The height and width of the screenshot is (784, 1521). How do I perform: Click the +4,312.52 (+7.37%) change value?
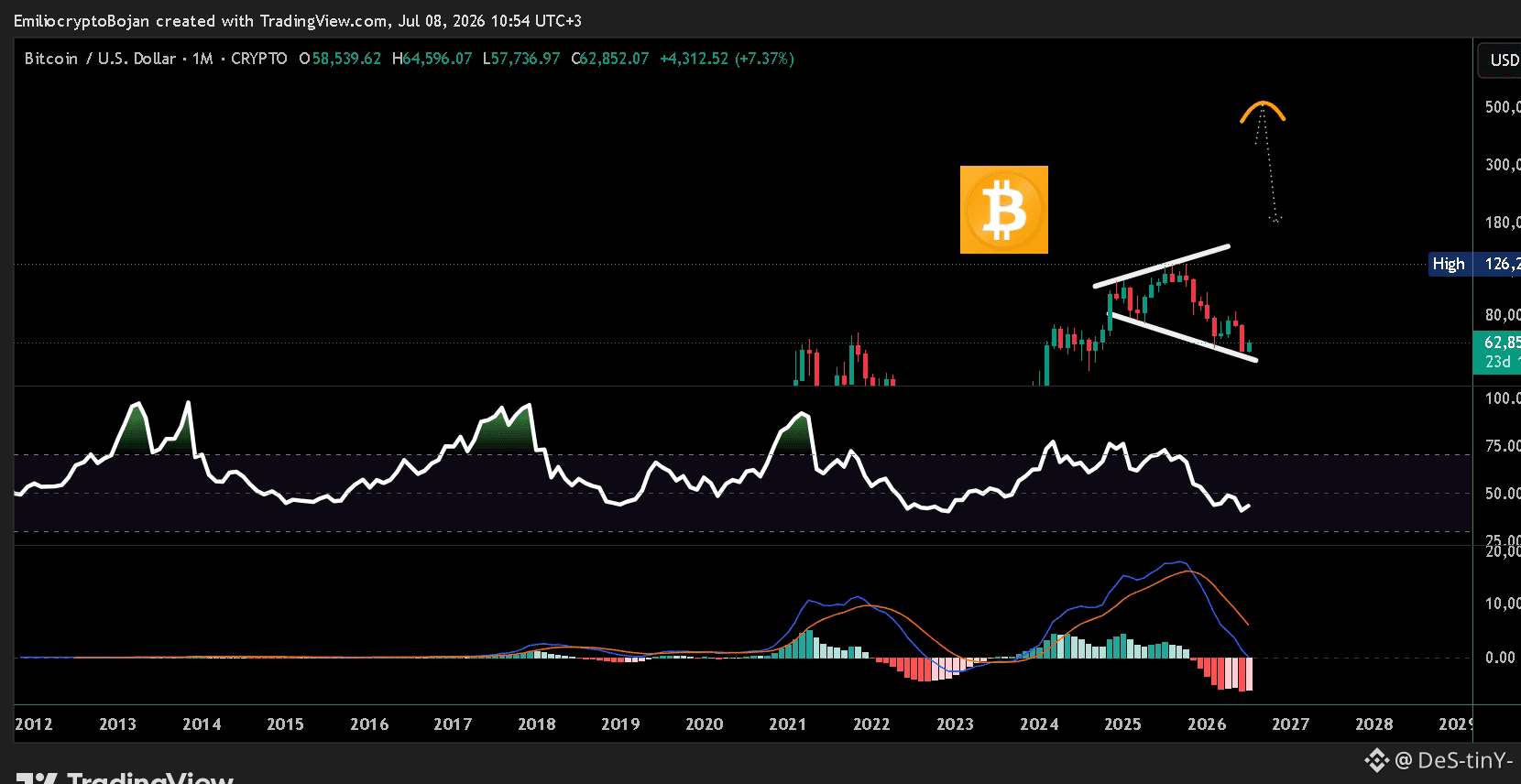727,59
